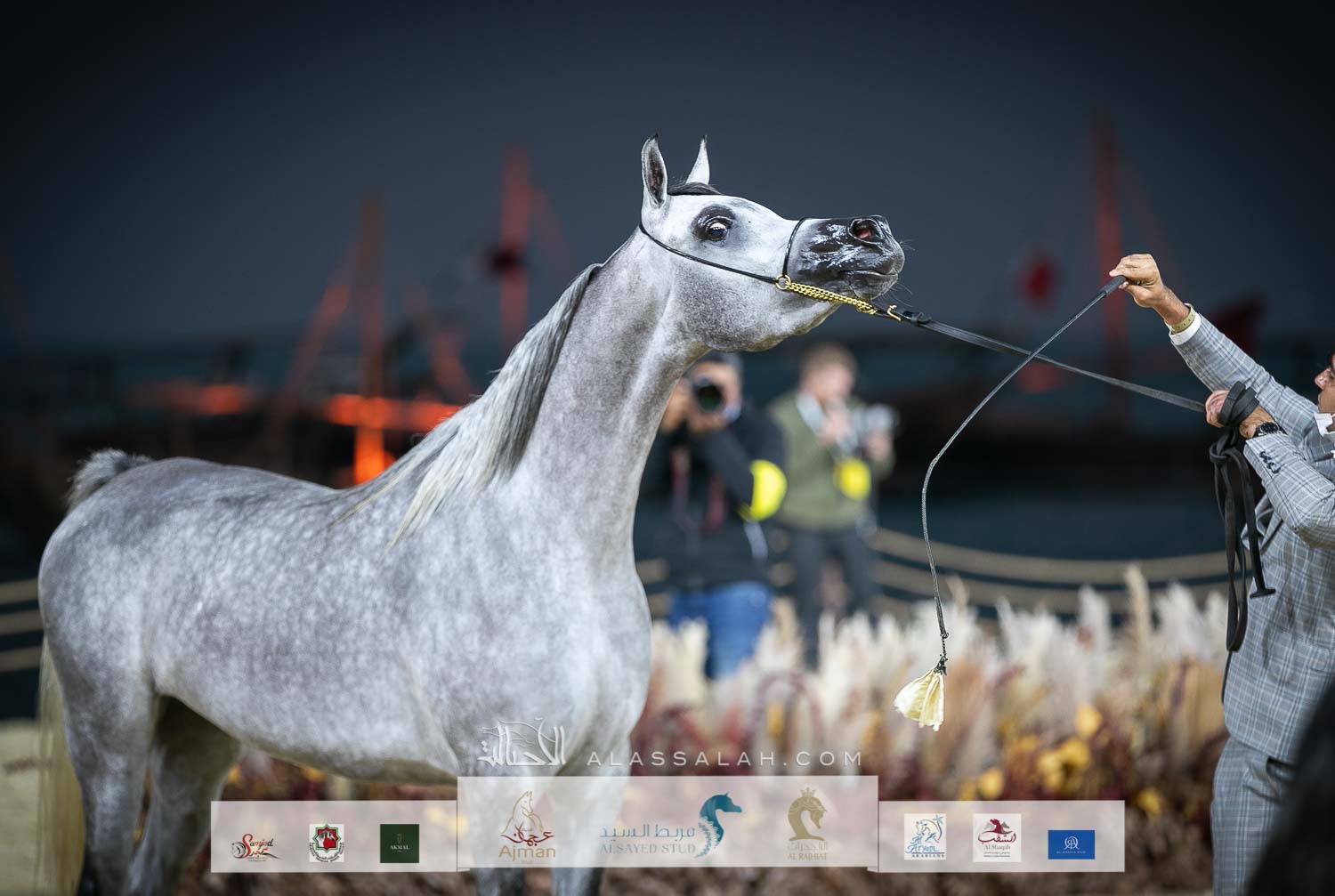This screenshot has height=896, width=1335.
Task: Click the teal Al Sayed Stud horse emblem
Action: 718,824
